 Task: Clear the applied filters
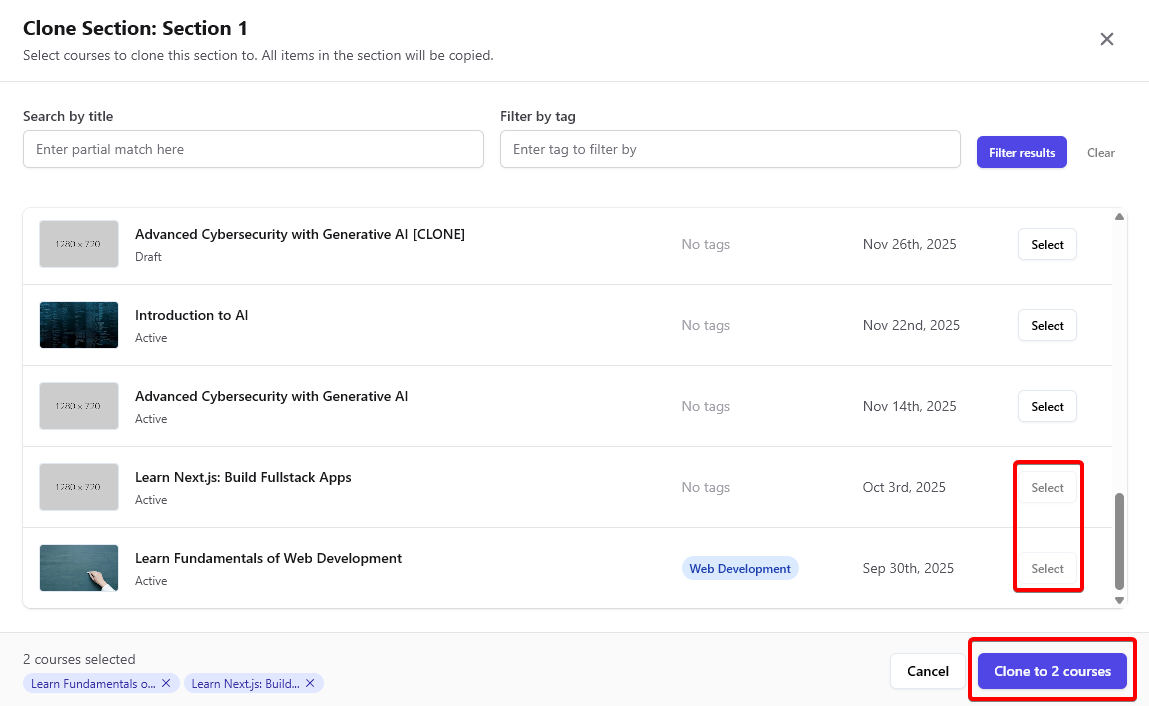click(1100, 153)
